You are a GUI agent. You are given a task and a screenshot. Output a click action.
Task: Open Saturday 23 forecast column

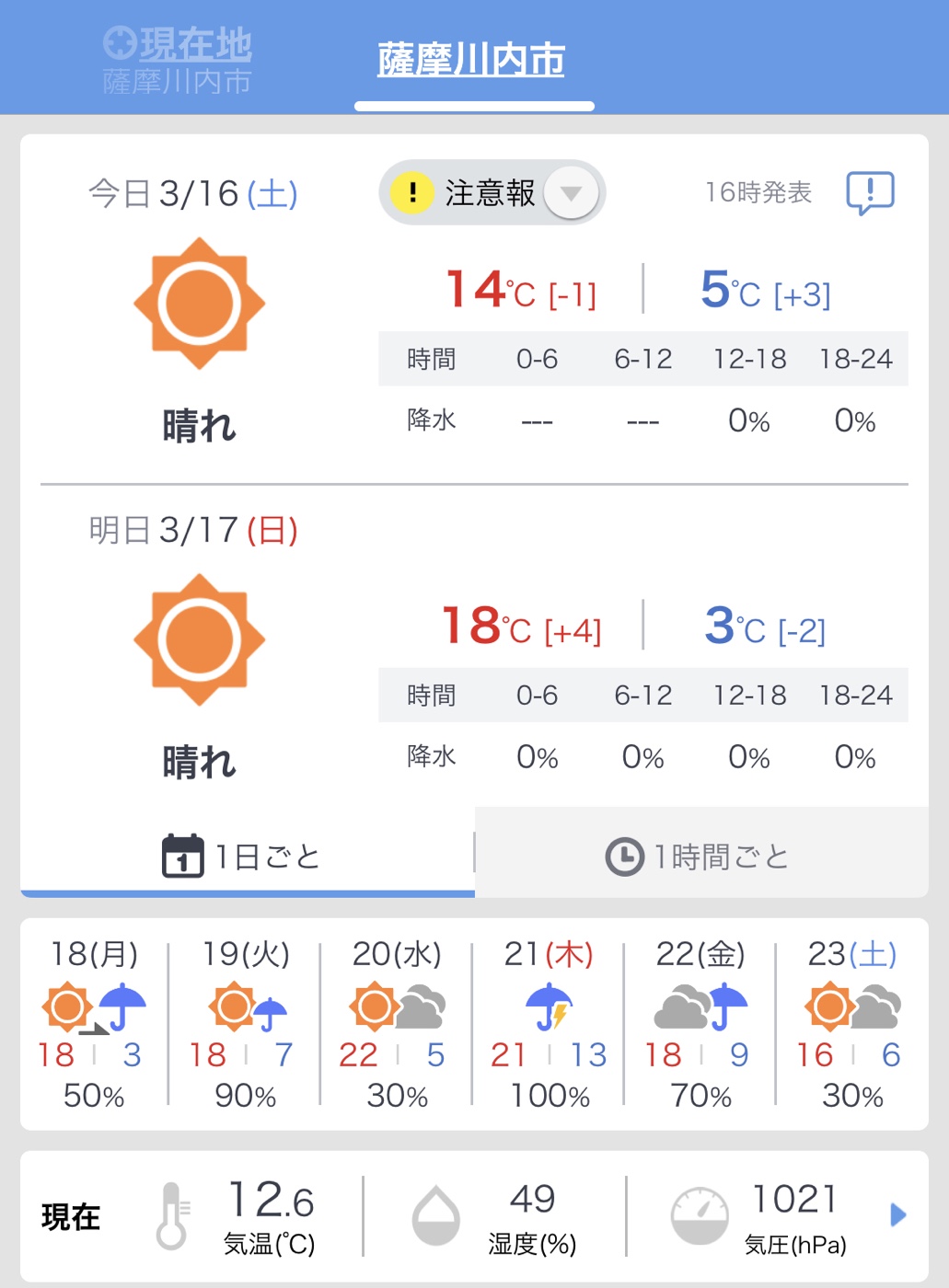[x=852, y=1023]
